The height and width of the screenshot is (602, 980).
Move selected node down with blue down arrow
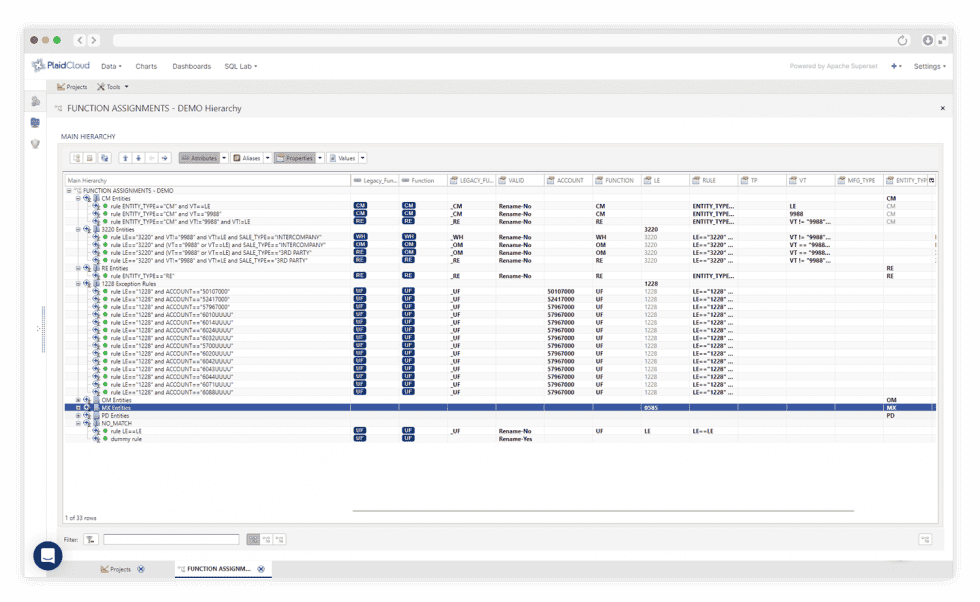(x=138, y=158)
